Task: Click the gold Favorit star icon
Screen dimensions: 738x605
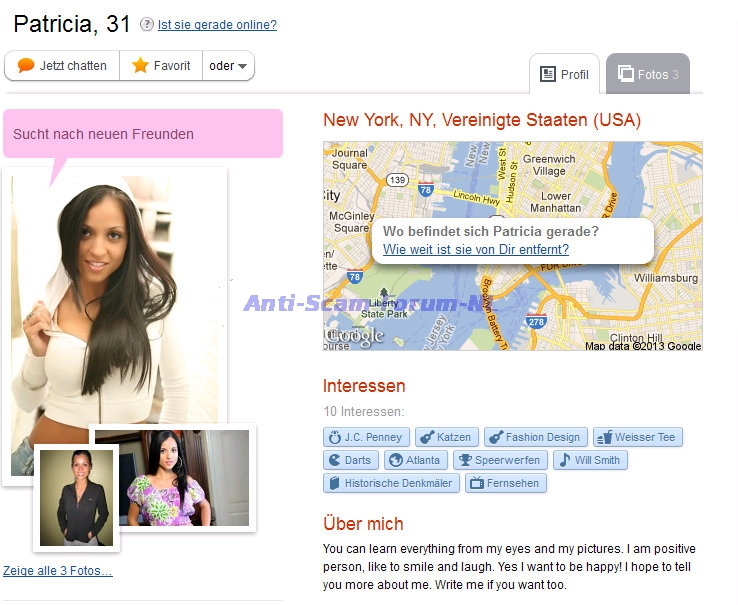Action: pyautogui.click(x=140, y=65)
